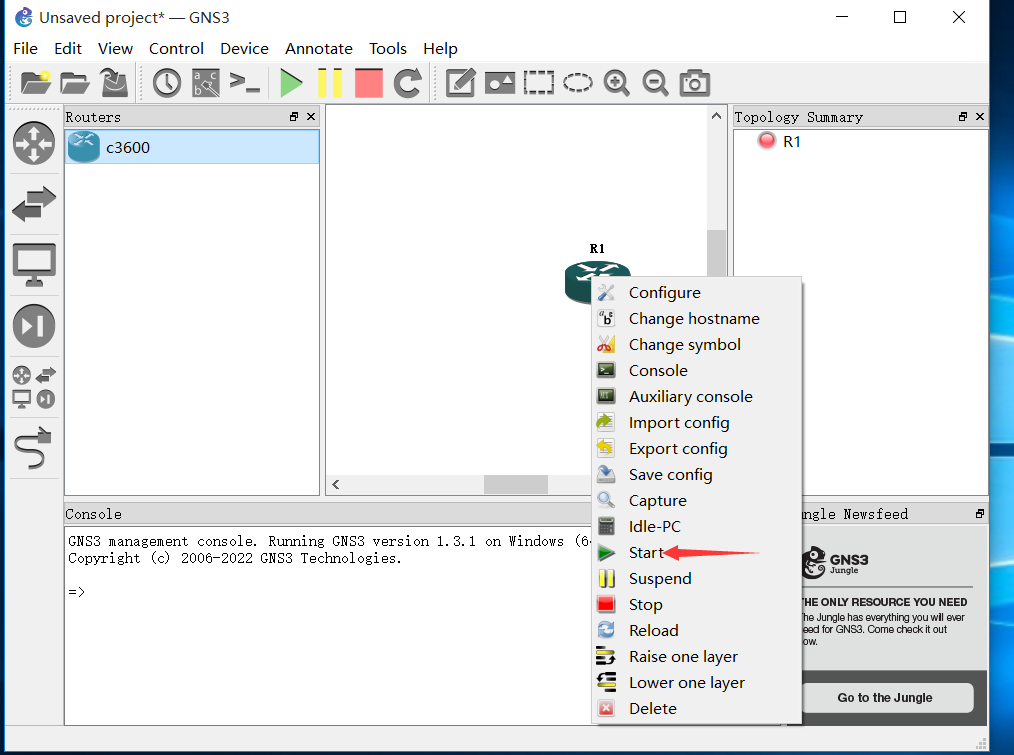Click the canvas scroll up arrow
Viewport: 1014px width, 755px height.
(x=716, y=116)
